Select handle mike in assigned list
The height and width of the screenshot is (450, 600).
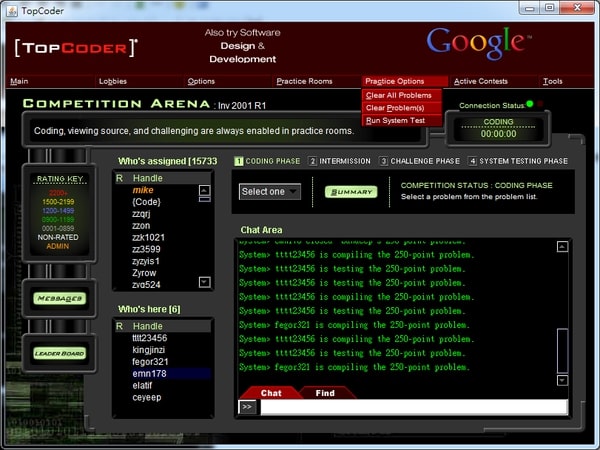coord(143,190)
